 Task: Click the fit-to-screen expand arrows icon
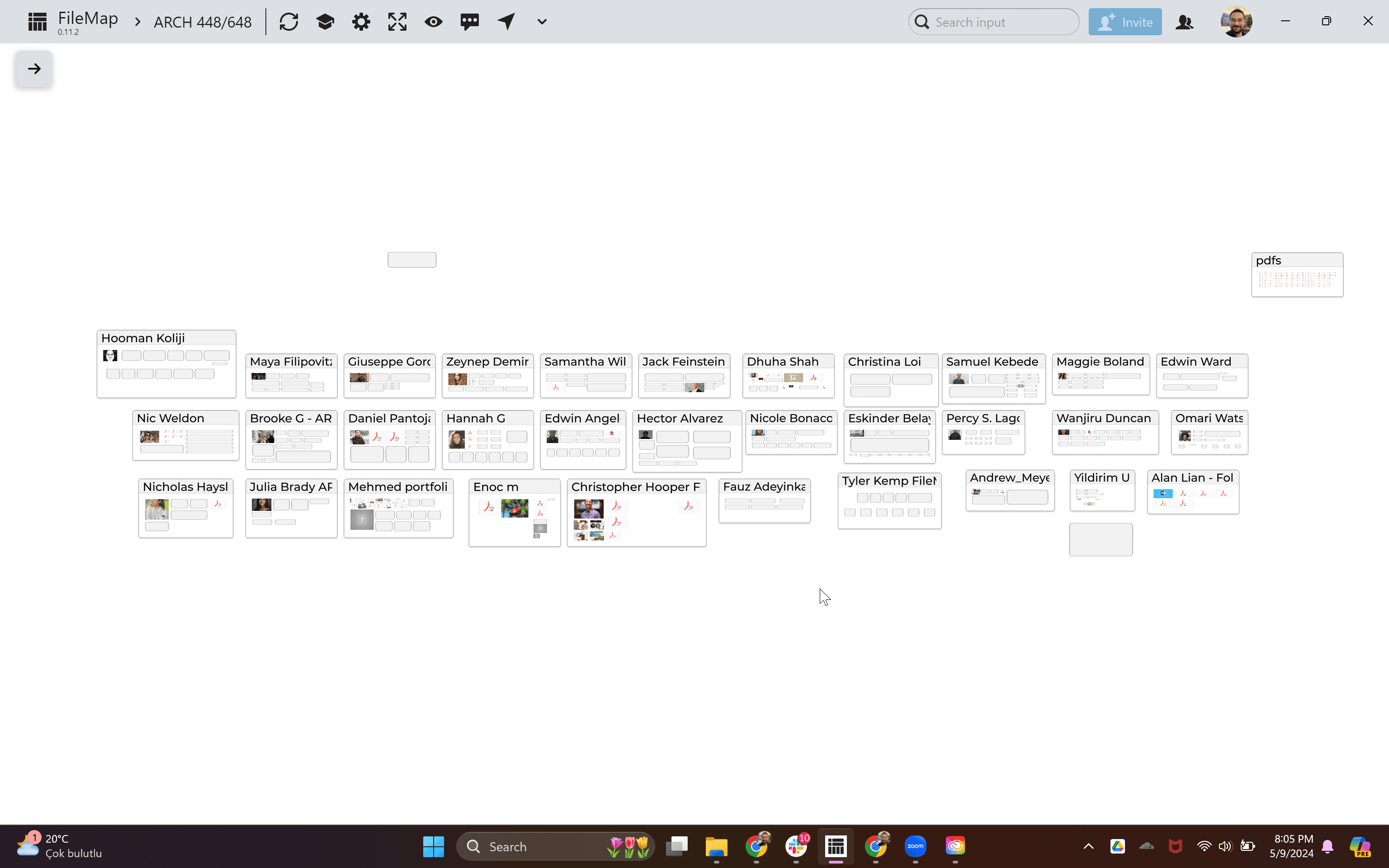pyautogui.click(x=397, y=22)
